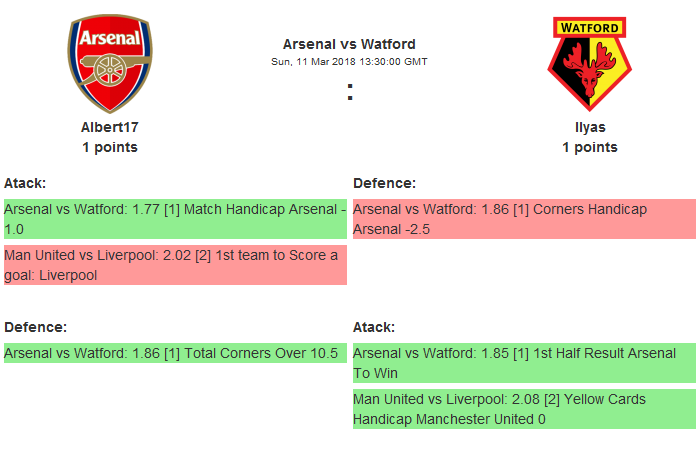The height and width of the screenshot is (460, 700).
Task: Select the Yellow Cards Handicap Manchester United bet
Action: [x=524, y=409]
